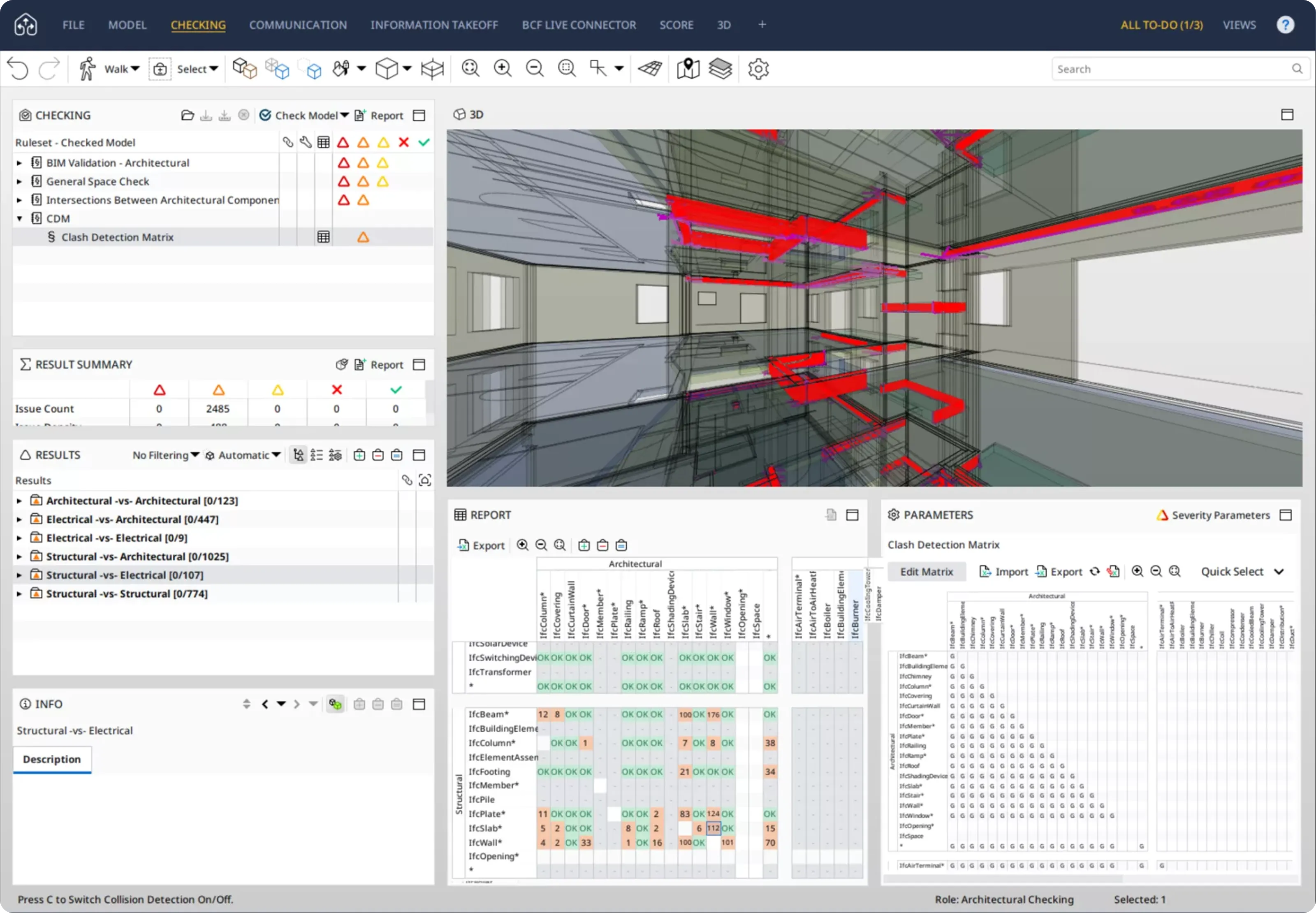Click the Edit Matrix button

click(926, 572)
